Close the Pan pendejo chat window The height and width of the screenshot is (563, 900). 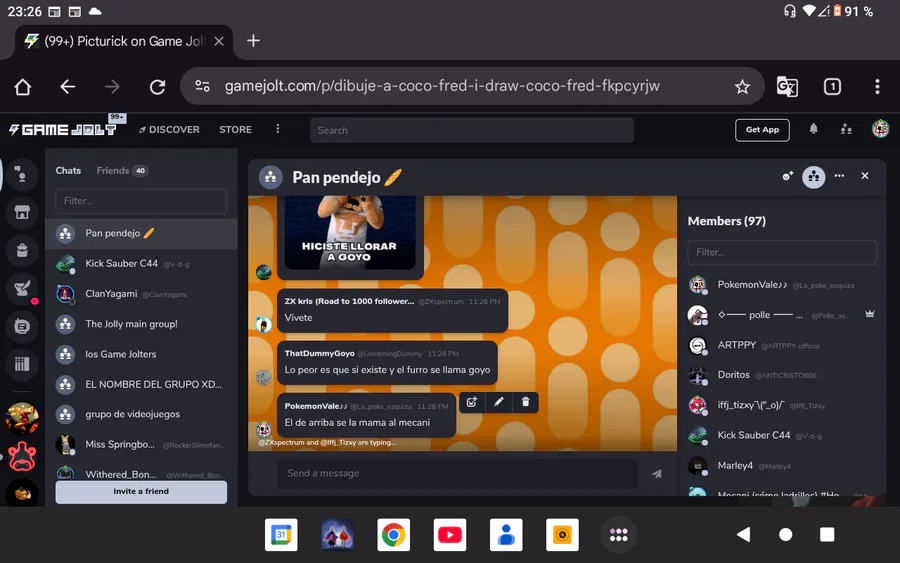pos(865,176)
